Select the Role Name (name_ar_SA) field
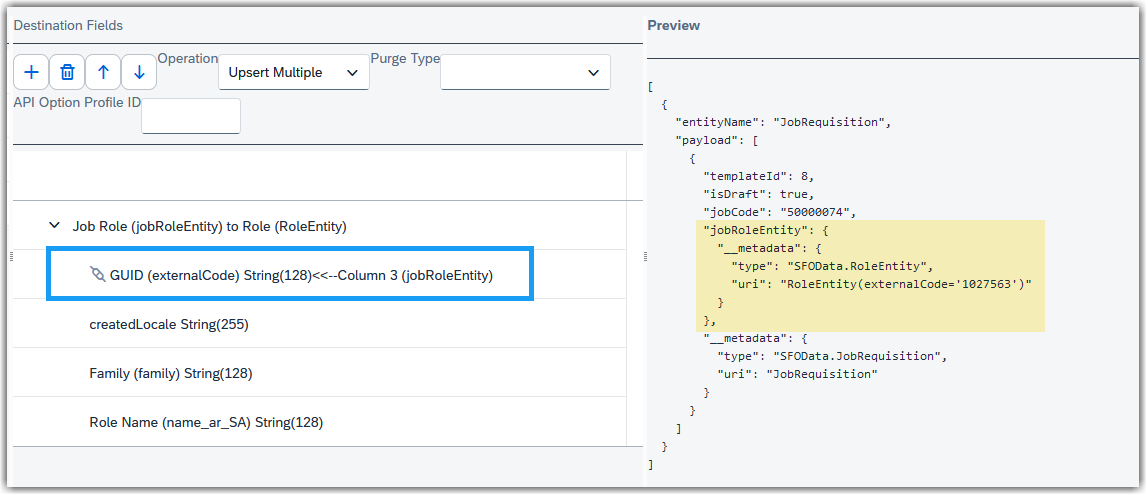This screenshot has height=495, width=1147. click(206, 423)
